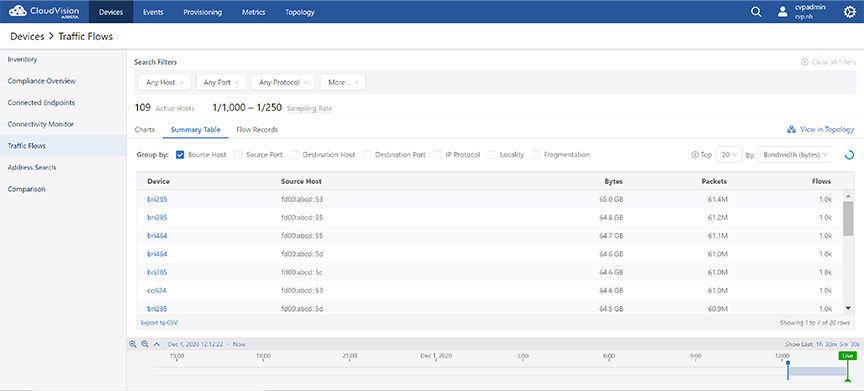The width and height of the screenshot is (864, 391).
Task: Open the Any Port filter dropdown
Action: (221, 82)
